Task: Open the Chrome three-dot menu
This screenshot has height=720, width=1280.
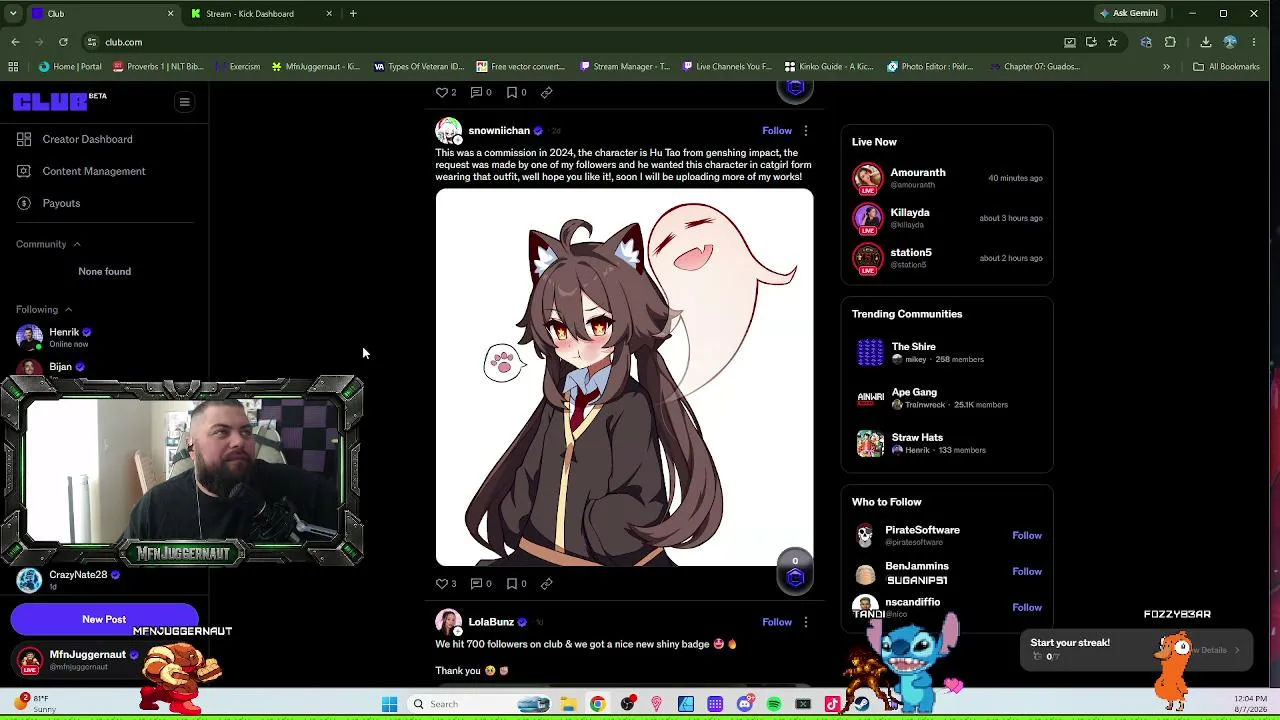Action: (1254, 42)
